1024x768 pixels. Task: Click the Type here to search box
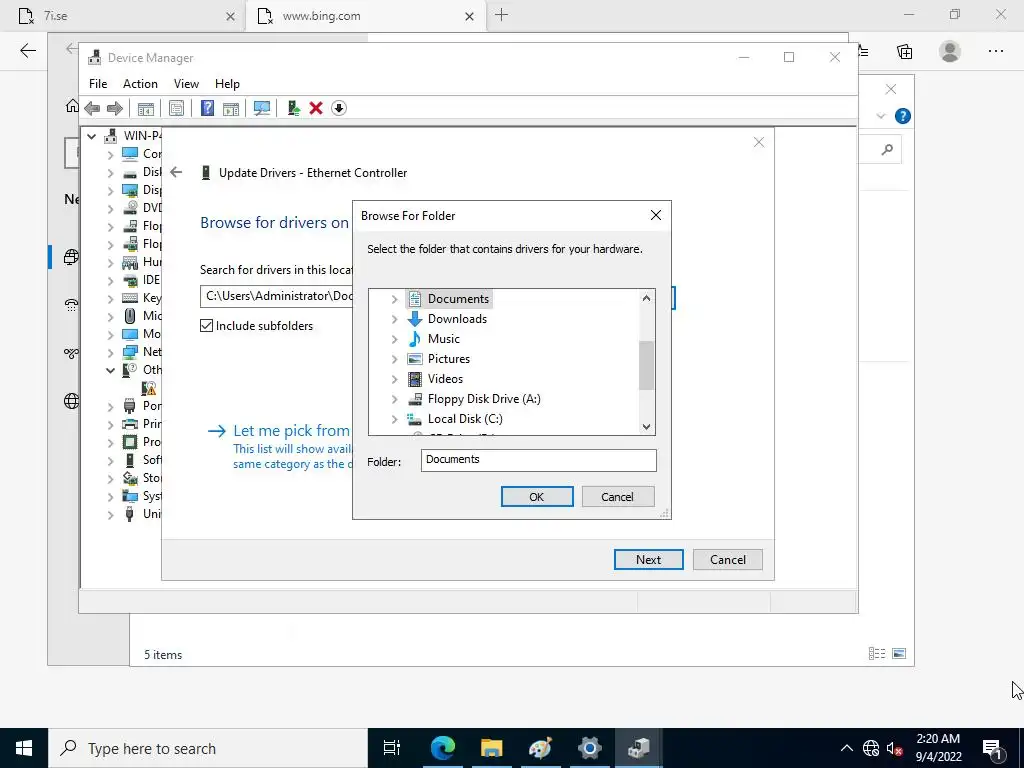(208, 748)
